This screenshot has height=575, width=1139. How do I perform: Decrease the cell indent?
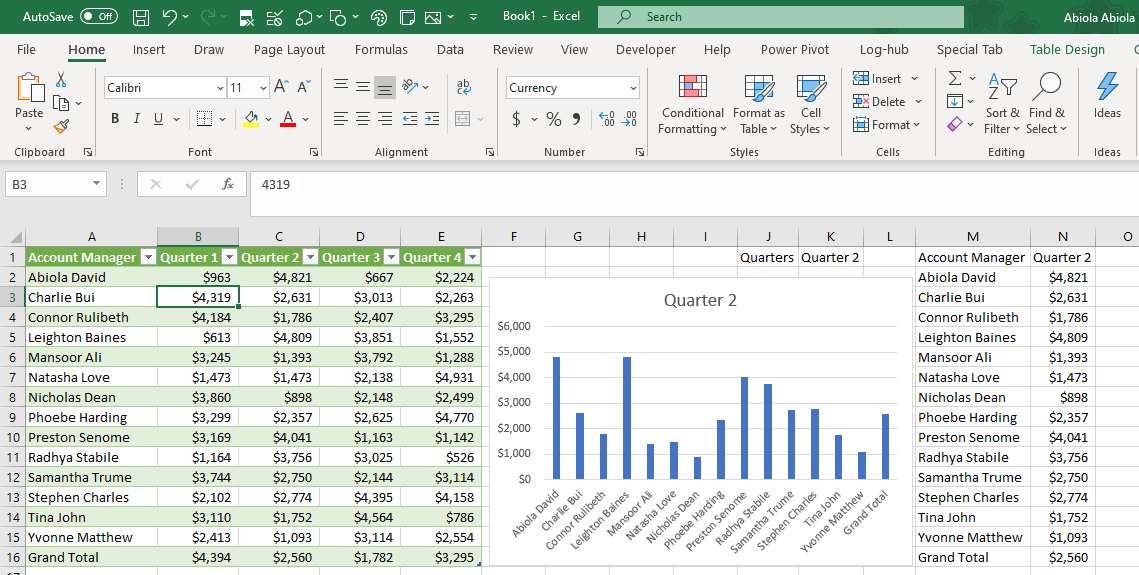[x=409, y=118]
